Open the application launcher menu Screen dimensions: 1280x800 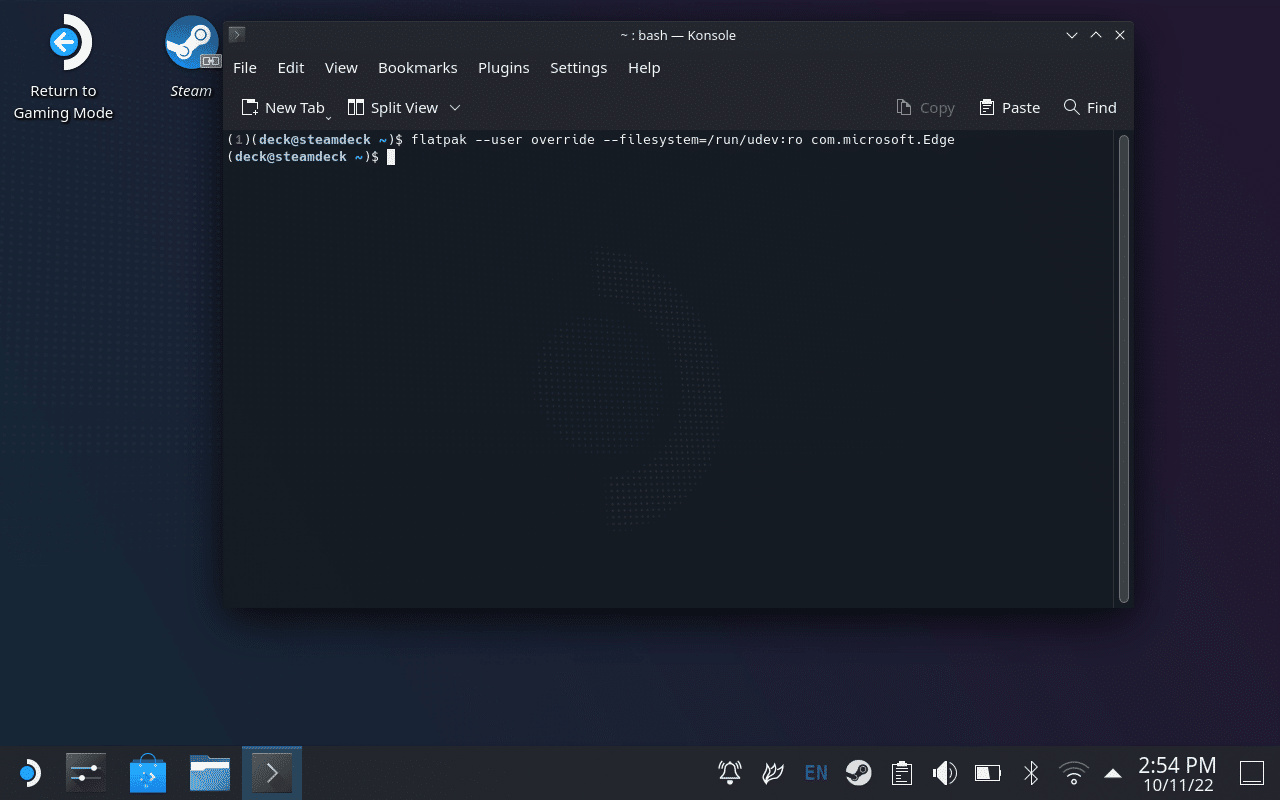tap(29, 773)
